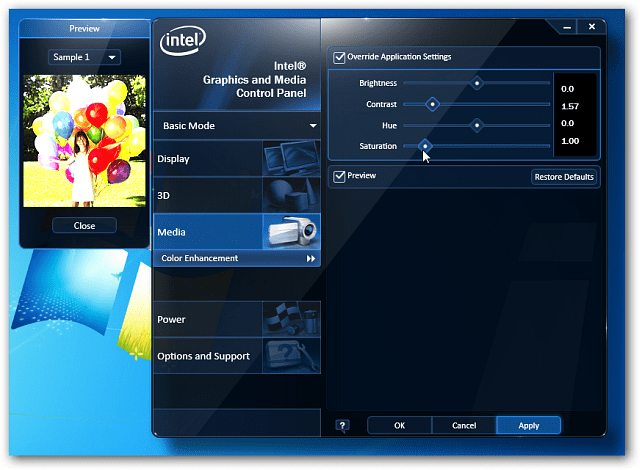Click the Hue slider handle
The height and width of the screenshot is (470, 640).
click(x=476, y=125)
